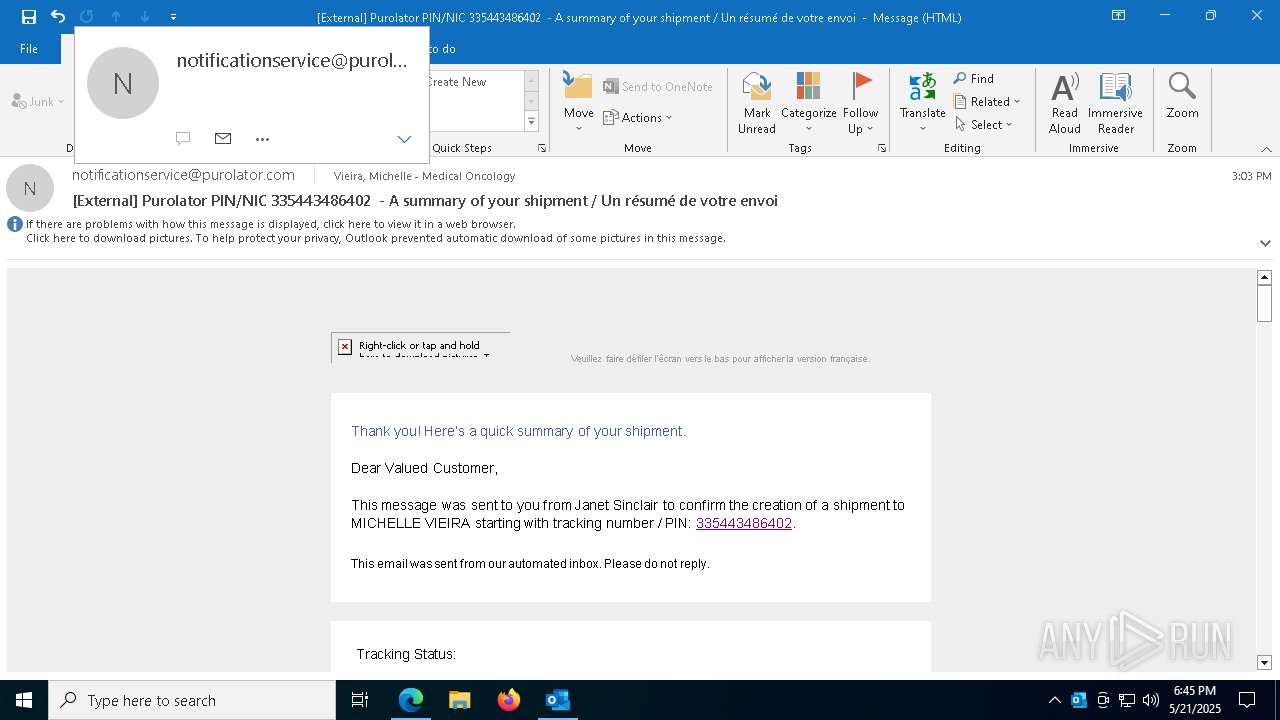Open the Customize Quick Access Toolbar dropdown
This screenshot has height=720, width=1280.
pos(173,17)
